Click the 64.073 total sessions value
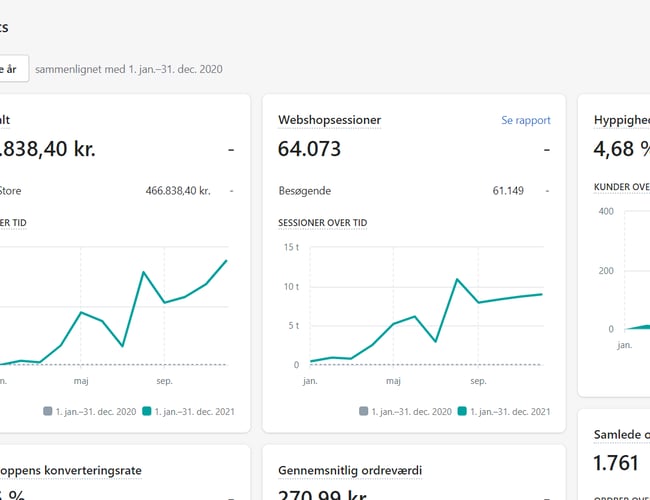 (x=309, y=149)
